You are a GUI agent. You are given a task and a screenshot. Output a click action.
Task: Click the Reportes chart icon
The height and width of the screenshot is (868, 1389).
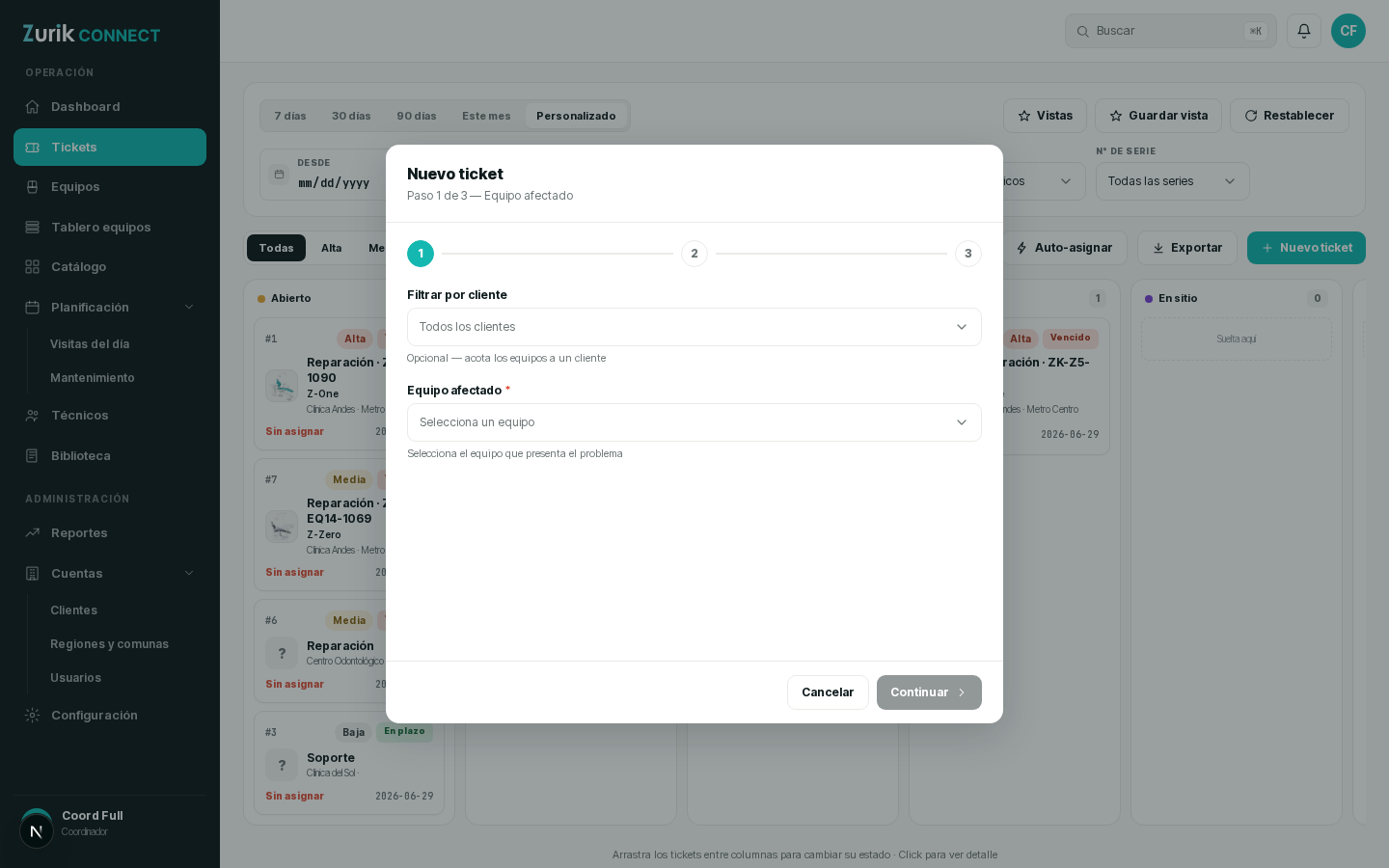tap(33, 533)
